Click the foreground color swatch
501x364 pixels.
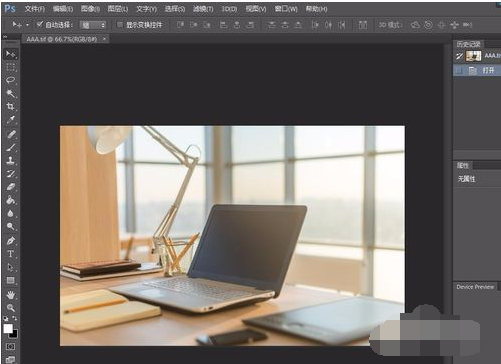(x=8, y=329)
